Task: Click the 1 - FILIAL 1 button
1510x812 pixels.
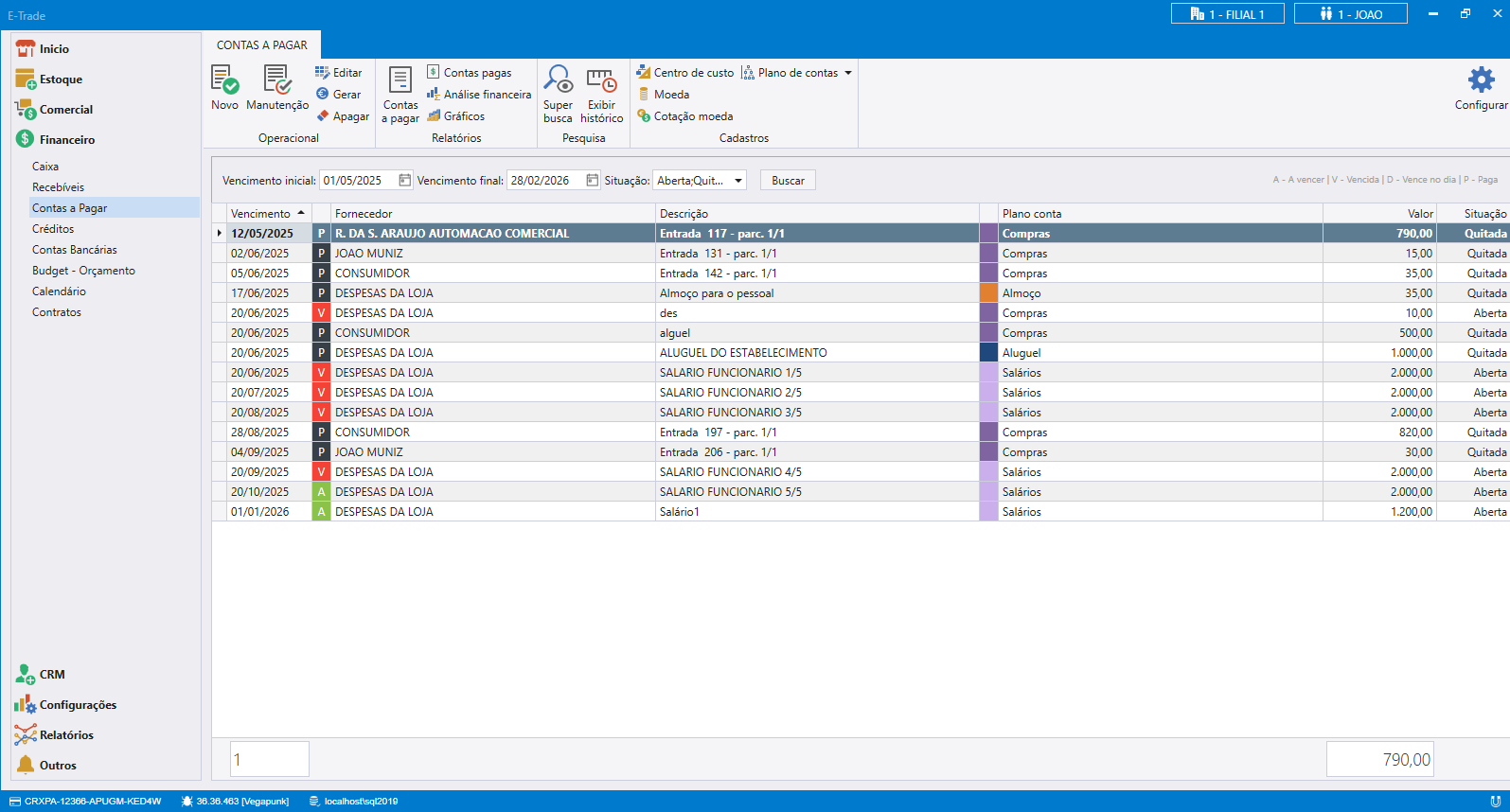Action: pos(1227,14)
